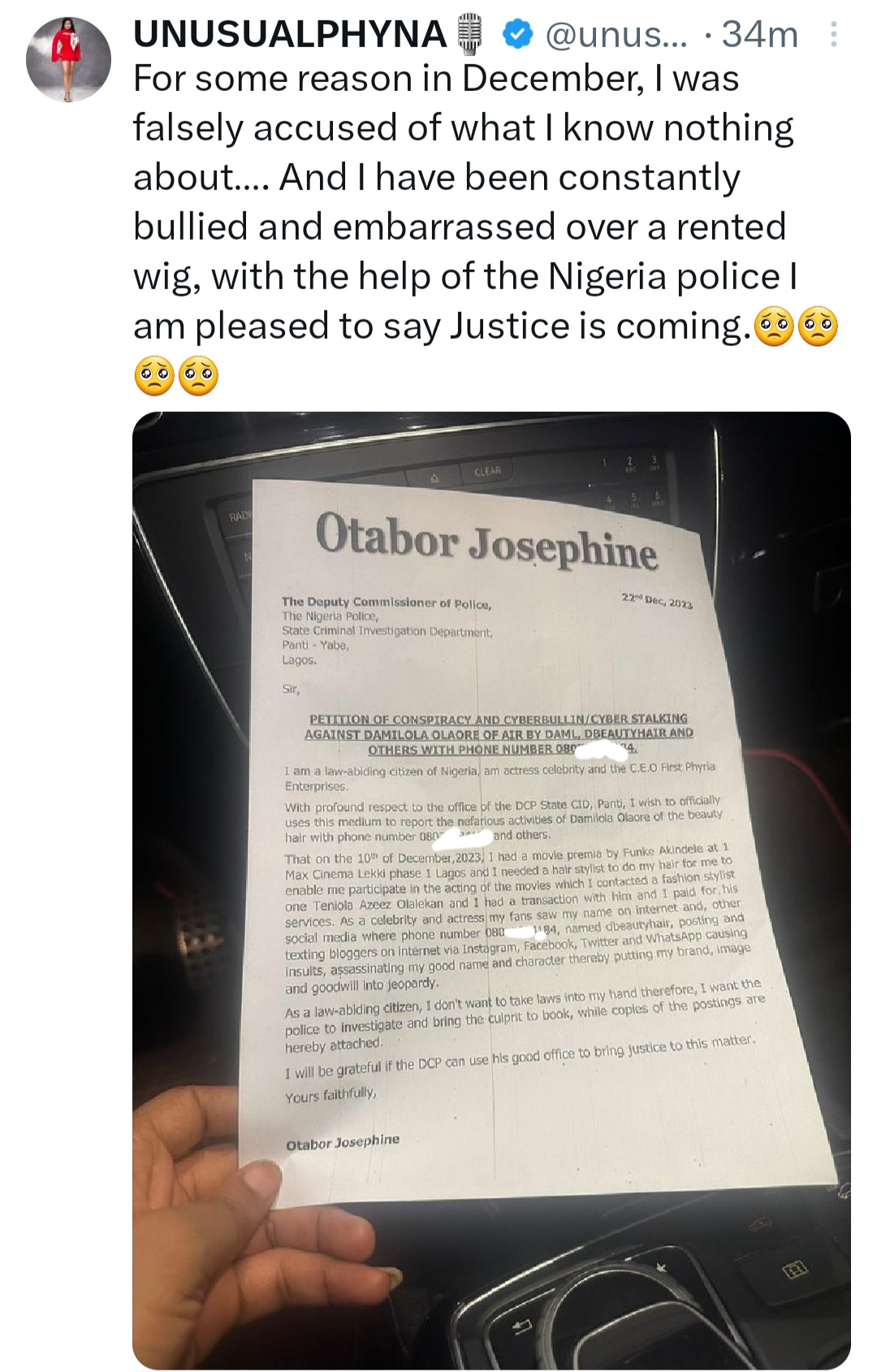Click 'Yours faithfully,' in the letter
The height and width of the screenshot is (1372, 877).
(x=330, y=1095)
